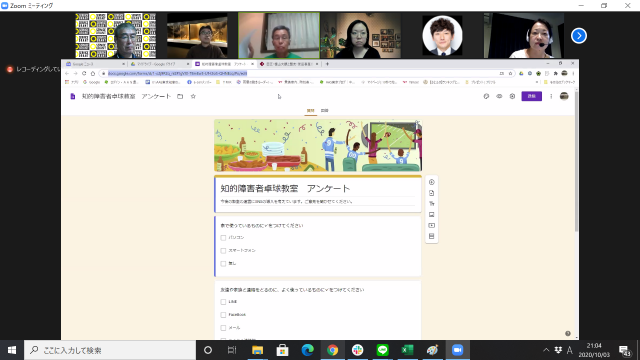Click the move to folder icon
Image resolution: width=640 pixels, height=360 pixels.
pos(180,96)
